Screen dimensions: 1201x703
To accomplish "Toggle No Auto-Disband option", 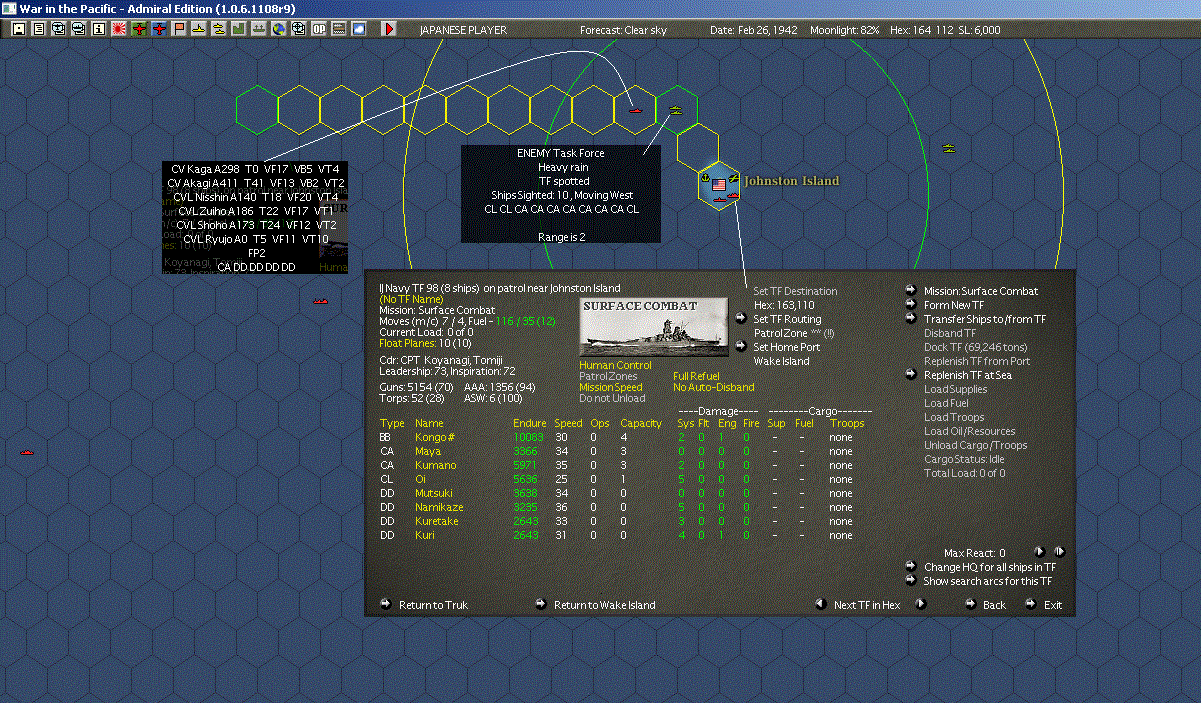I will (714, 388).
